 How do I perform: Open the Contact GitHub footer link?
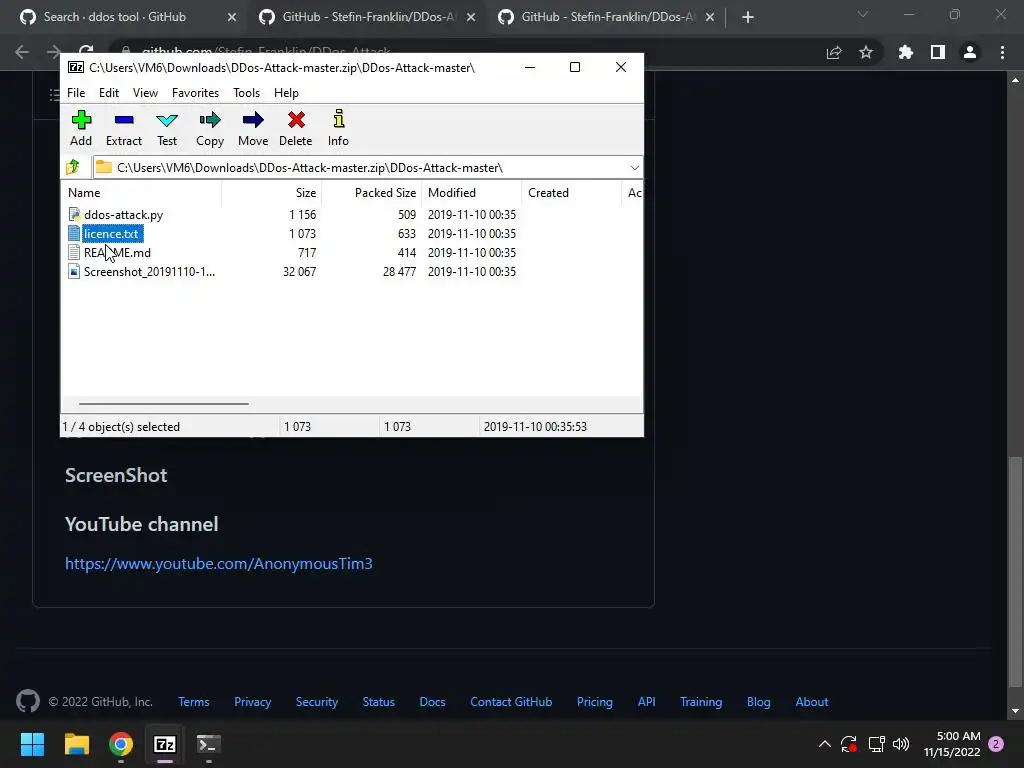point(511,701)
